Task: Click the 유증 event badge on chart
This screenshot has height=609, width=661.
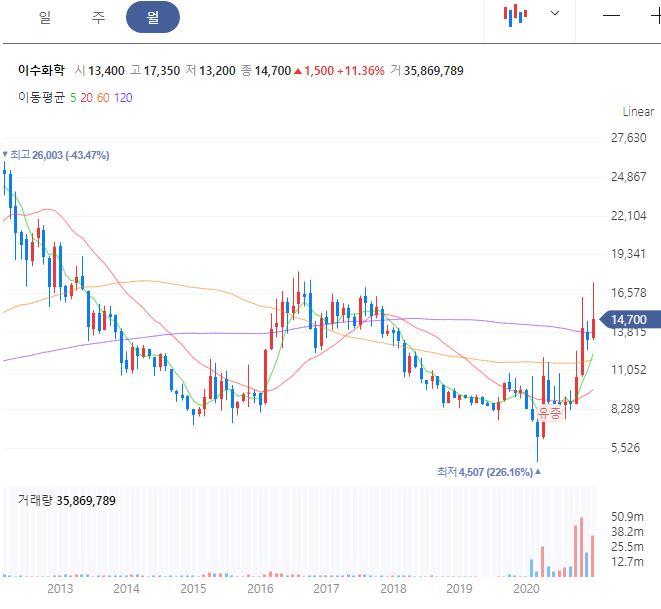Action: (x=550, y=412)
